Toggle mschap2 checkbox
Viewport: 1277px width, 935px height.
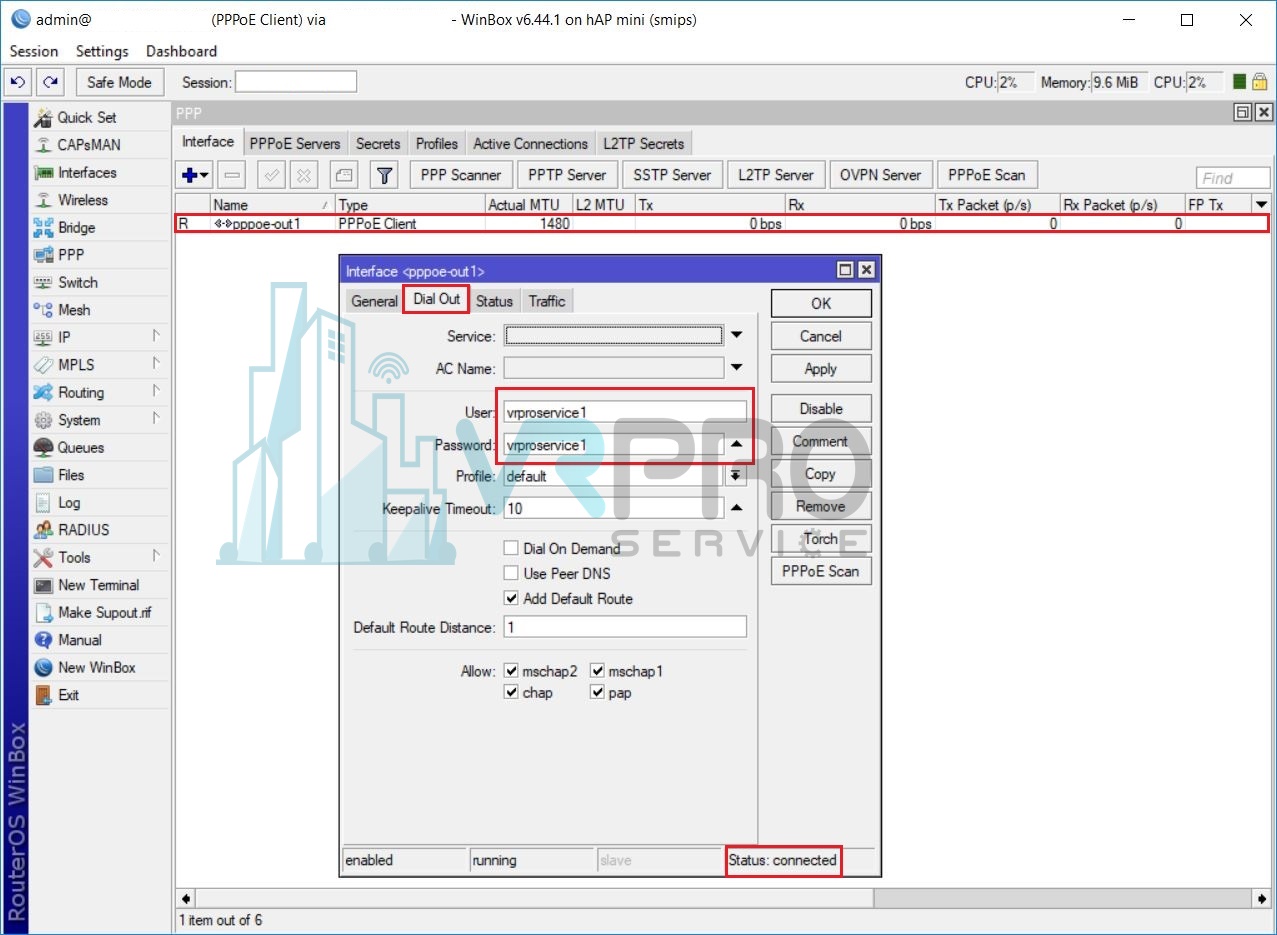pos(511,671)
